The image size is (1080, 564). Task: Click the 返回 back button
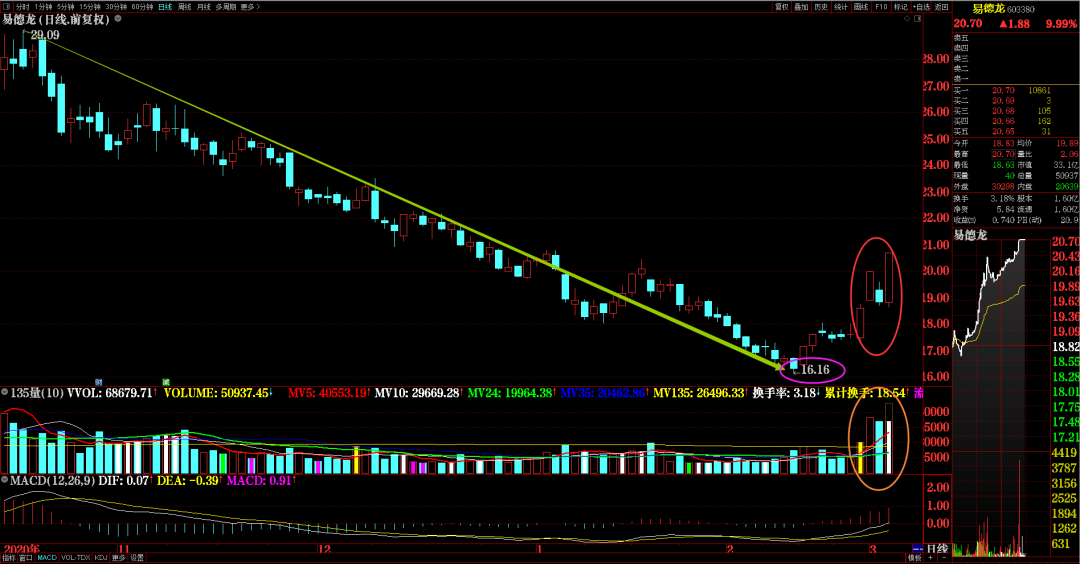pyautogui.click(x=942, y=6)
